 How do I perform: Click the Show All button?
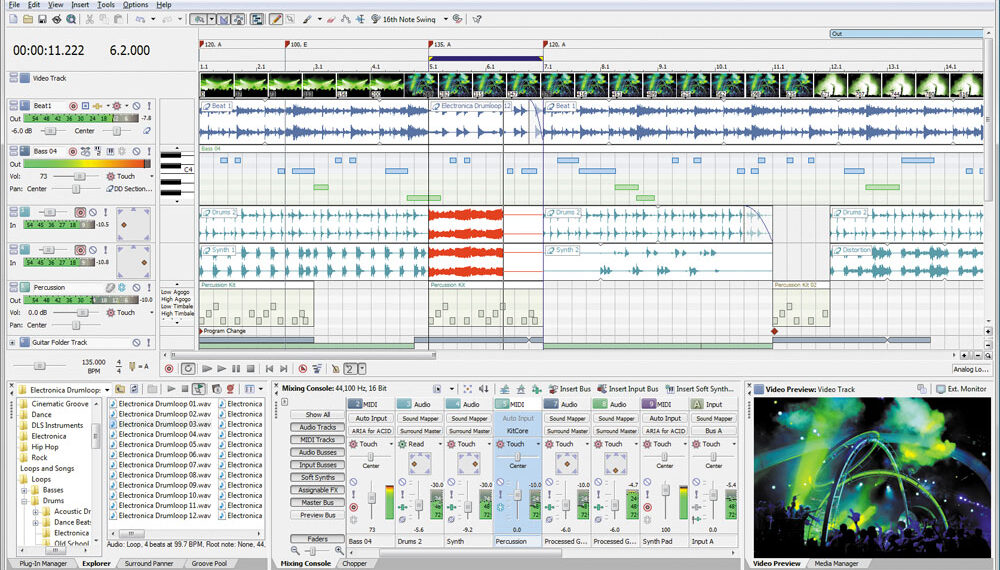coord(318,414)
